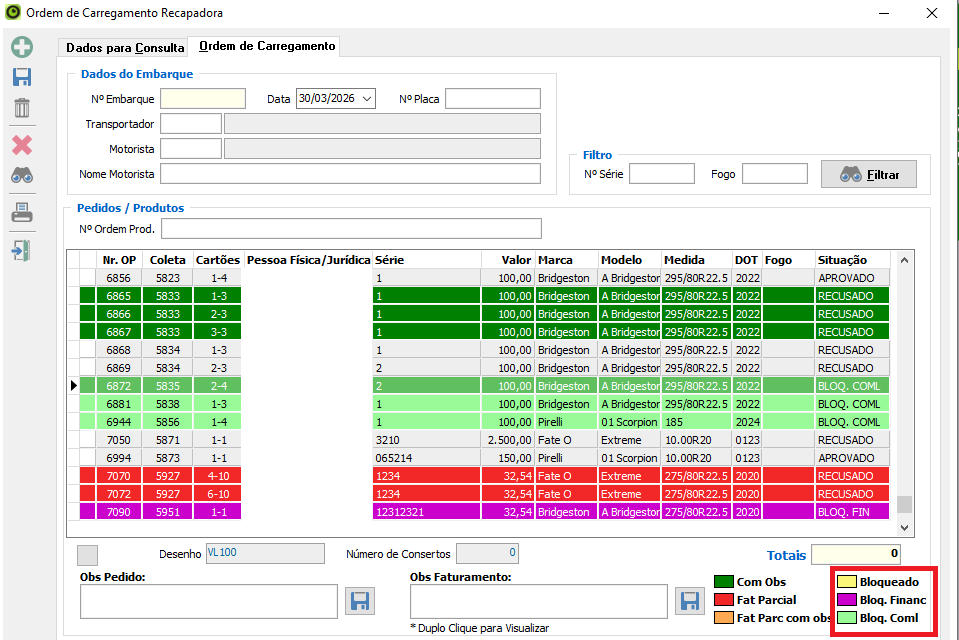Save the Obs Pedido note

coord(360,601)
